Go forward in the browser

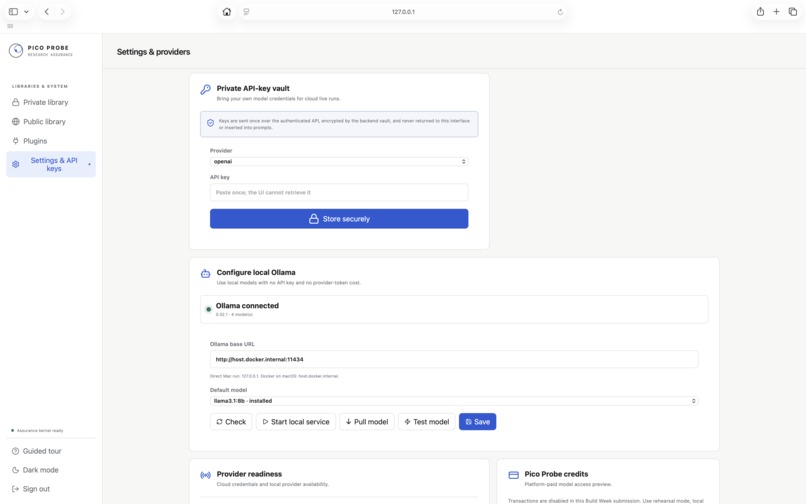click(62, 12)
